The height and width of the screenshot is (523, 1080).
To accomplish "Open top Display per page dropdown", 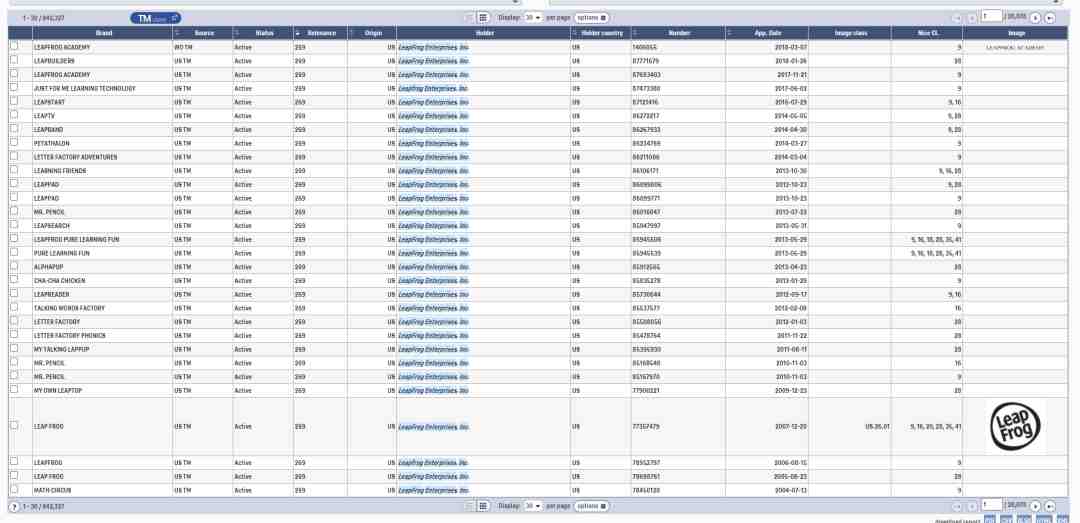I will (533, 17).
